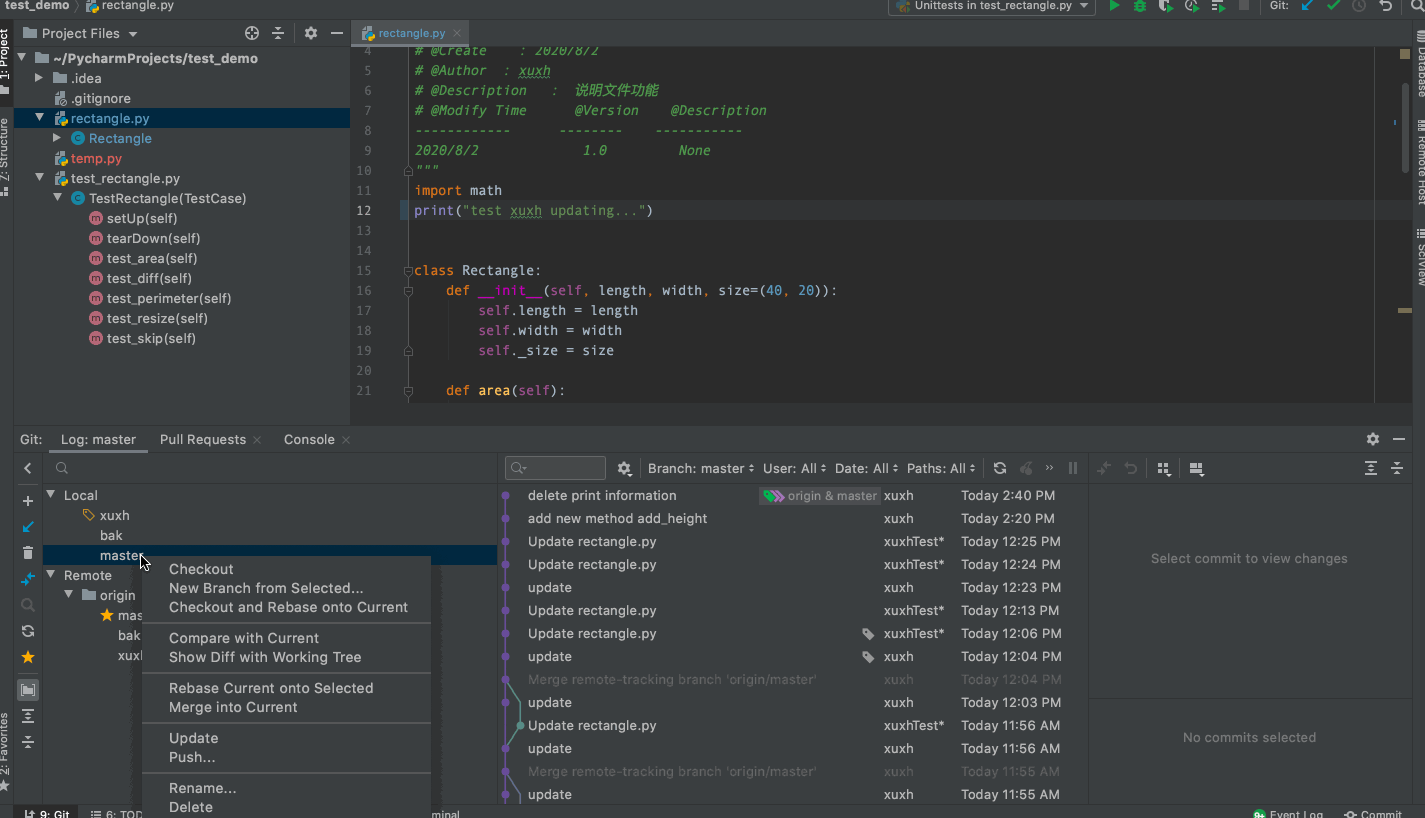Screen dimensions: 1425x818
Task: Run with coverage icon in the top toolbar
Action: click(x=1166, y=6)
